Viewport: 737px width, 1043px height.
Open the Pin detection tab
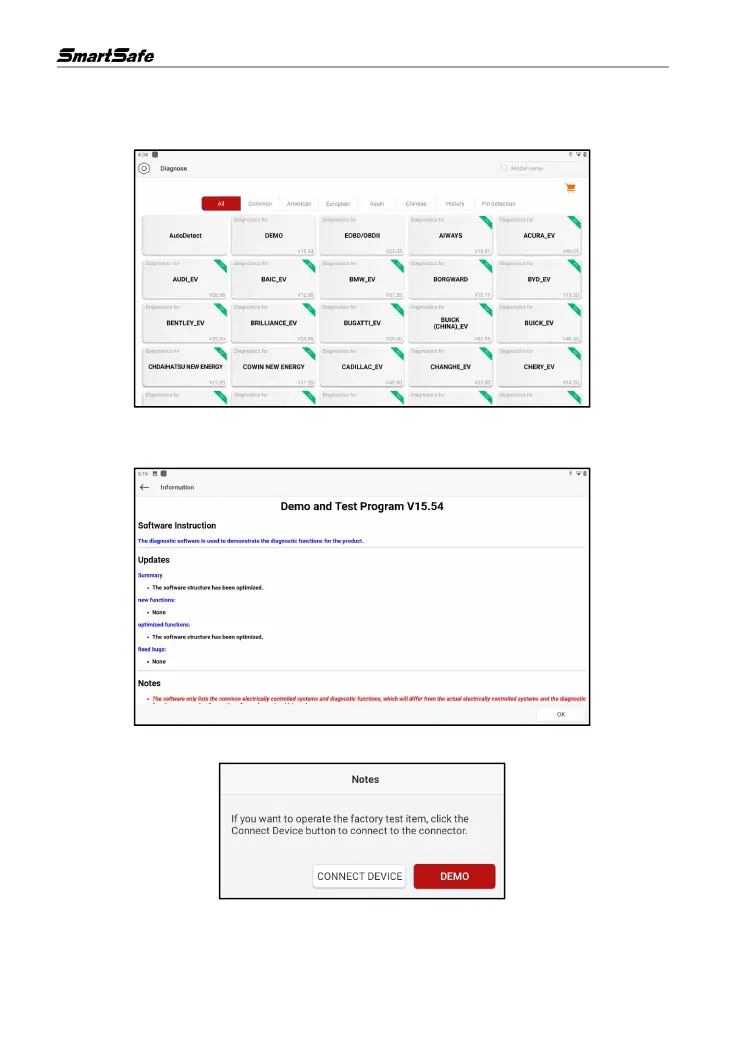(x=498, y=204)
